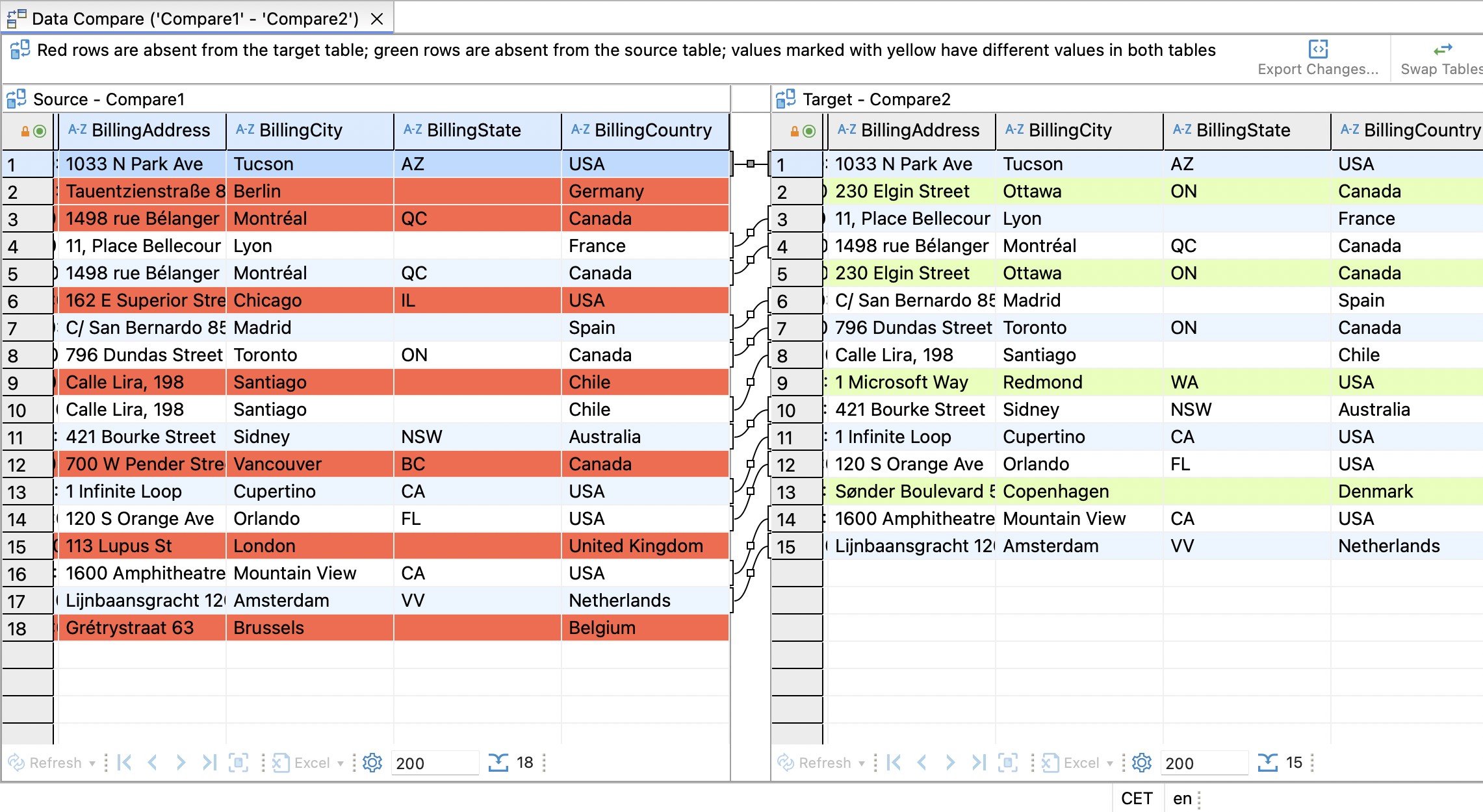
Task: Open source panel fetch settings gear
Action: 372,763
